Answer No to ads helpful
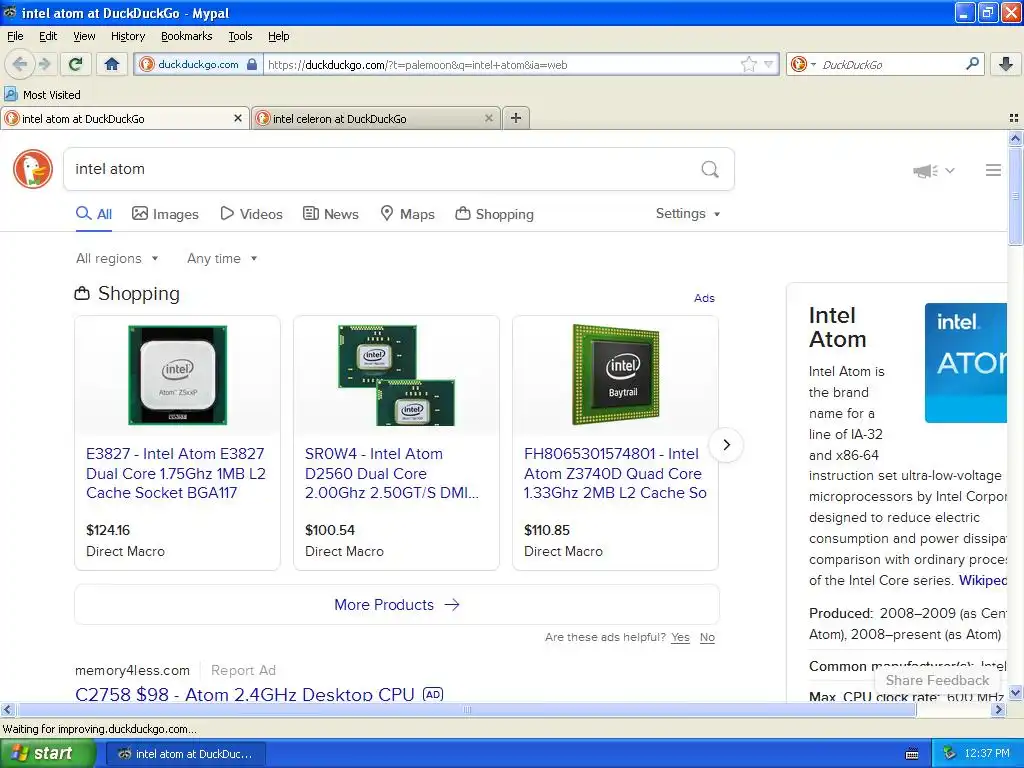The image size is (1024, 768). (707, 637)
